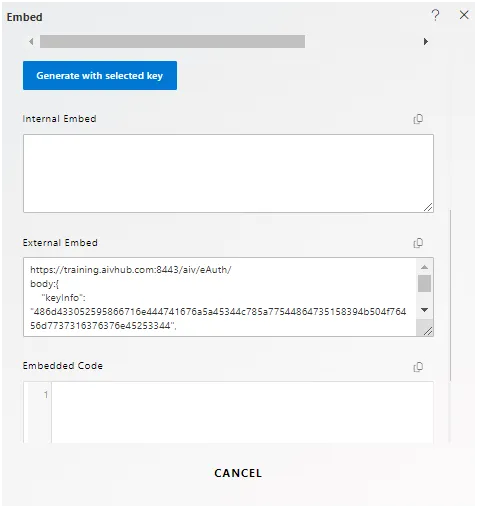Click the External Embed resize handle
The image size is (477, 508).
428,331
